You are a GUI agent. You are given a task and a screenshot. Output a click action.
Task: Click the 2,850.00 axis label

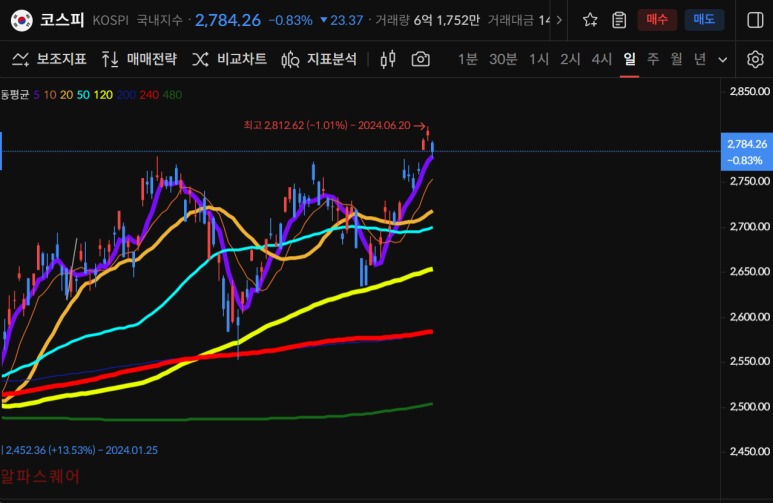point(750,91)
